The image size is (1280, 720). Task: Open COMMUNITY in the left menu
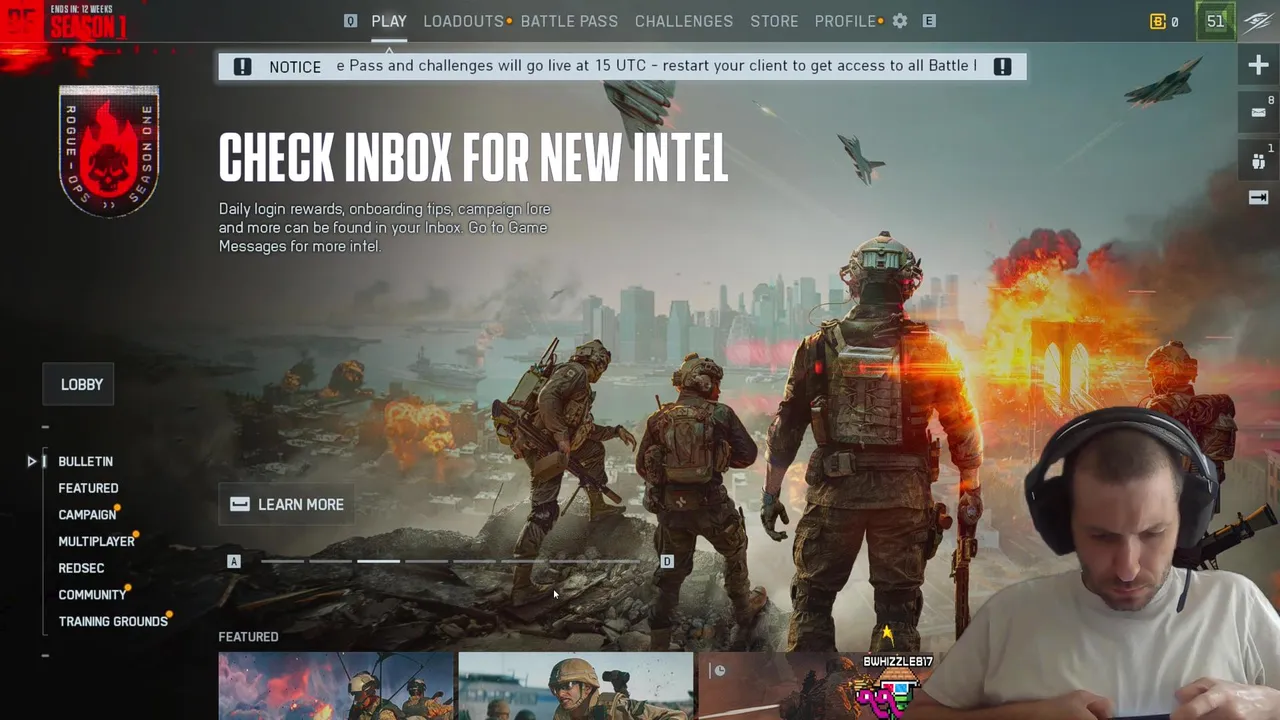point(92,595)
